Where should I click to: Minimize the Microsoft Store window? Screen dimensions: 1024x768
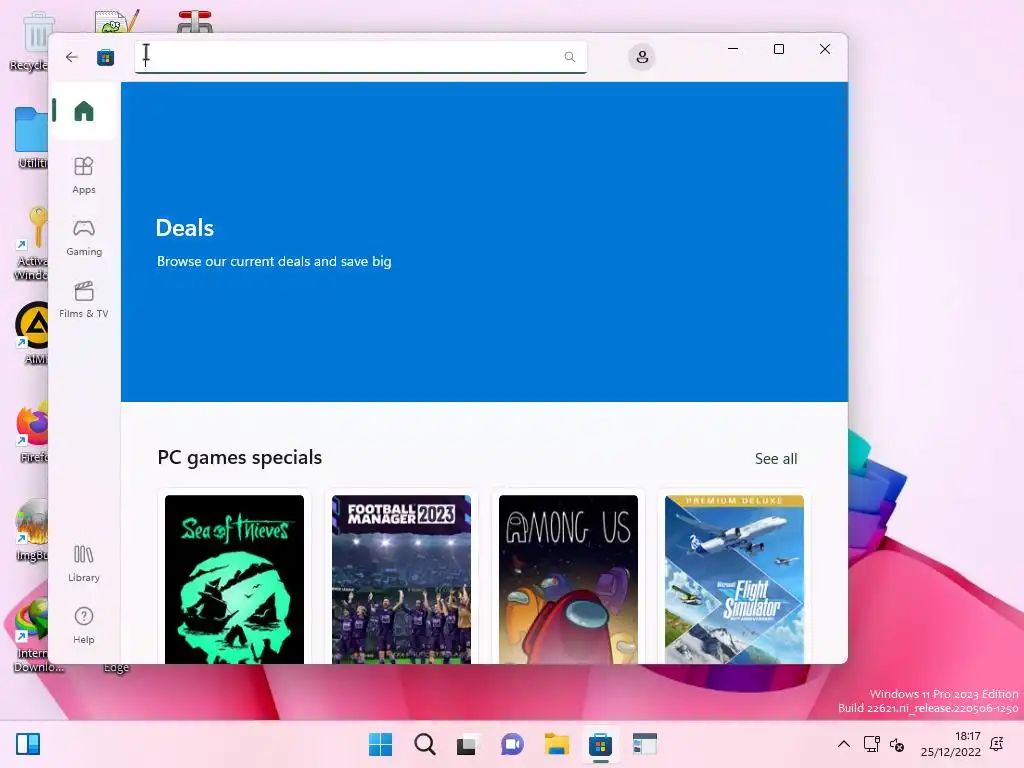[733, 49]
